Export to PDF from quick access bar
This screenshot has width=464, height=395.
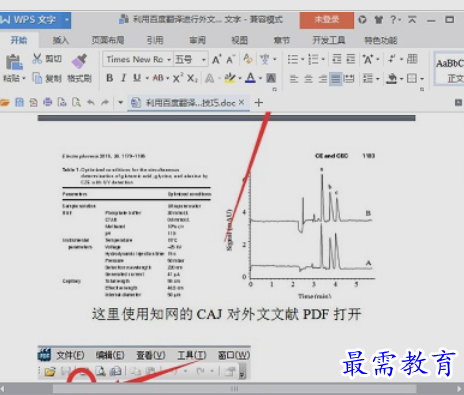point(33,102)
